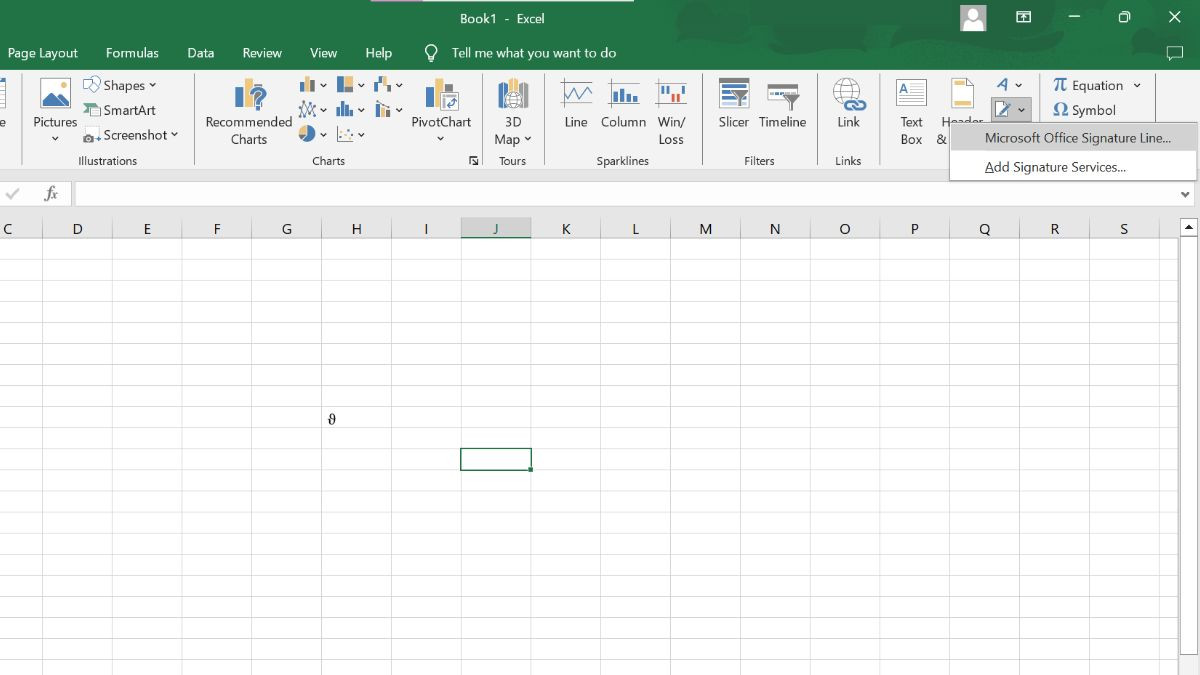This screenshot has width=1200, height=675.
Task: Insert a Win/Loss sparkline
Action: (x=671, y=112)
